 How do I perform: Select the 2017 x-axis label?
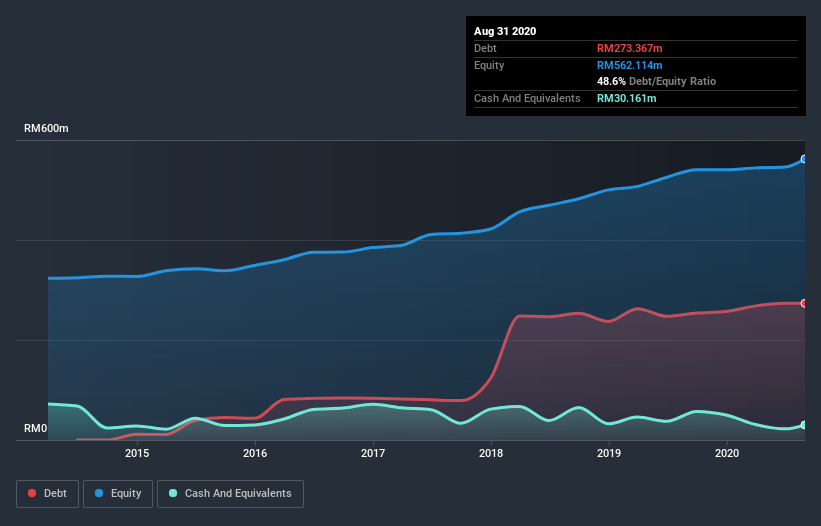click(x=373, y=453)
